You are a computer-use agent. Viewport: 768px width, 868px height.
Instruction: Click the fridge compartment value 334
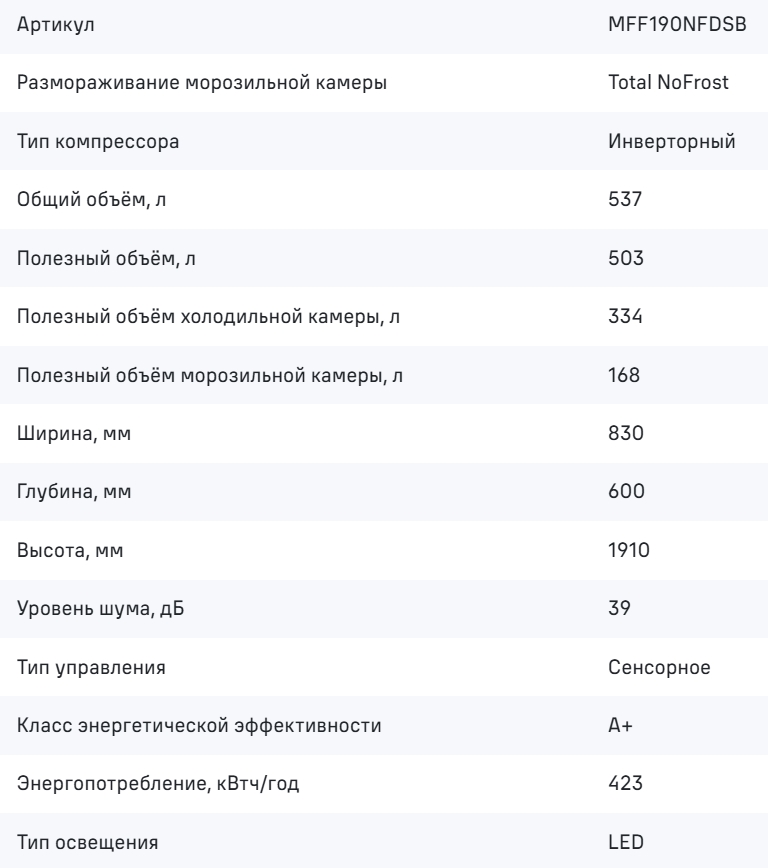point(625,316)
